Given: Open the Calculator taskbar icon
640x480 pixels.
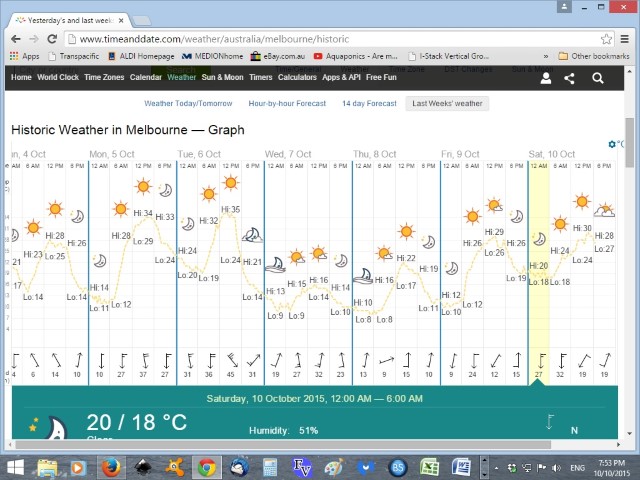Looking at the screenshot, I should pos(270,467).
